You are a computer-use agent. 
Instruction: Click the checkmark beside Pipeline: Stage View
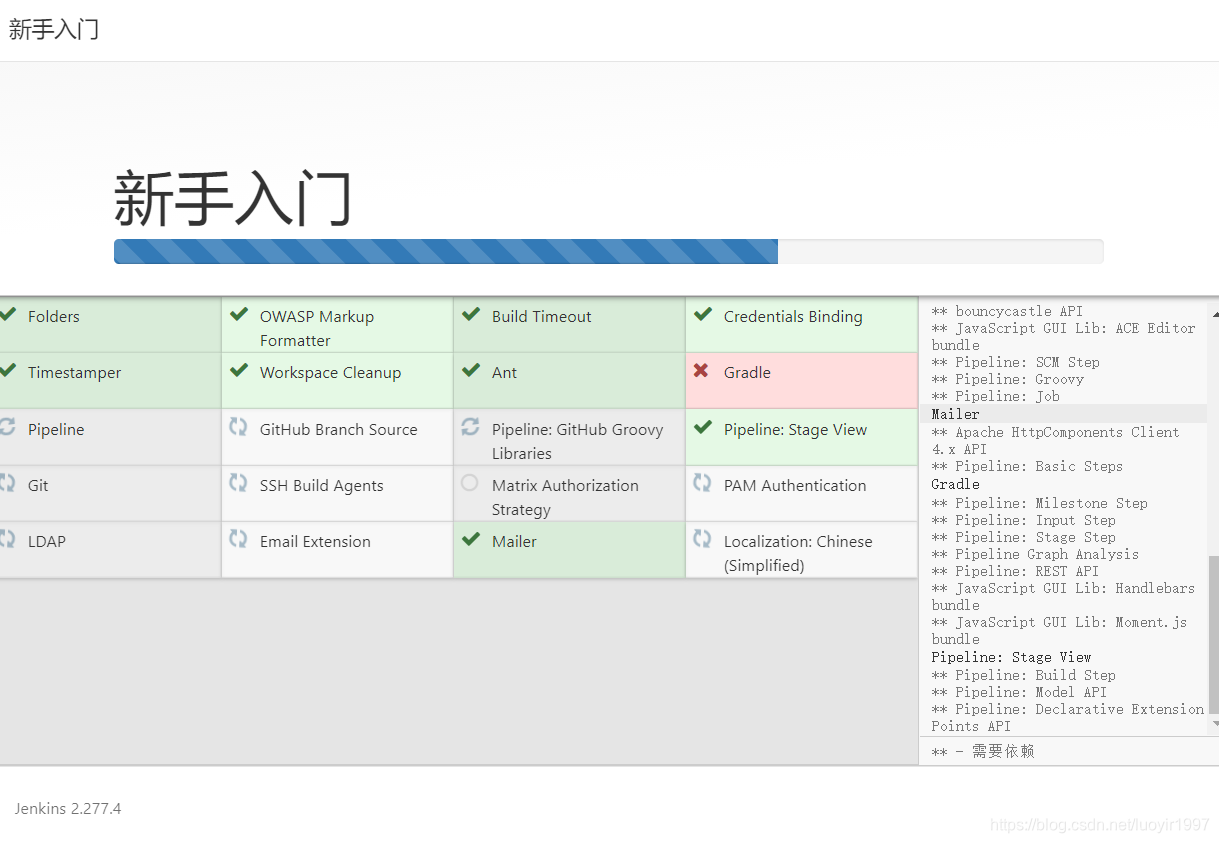(x=703, y=427)
